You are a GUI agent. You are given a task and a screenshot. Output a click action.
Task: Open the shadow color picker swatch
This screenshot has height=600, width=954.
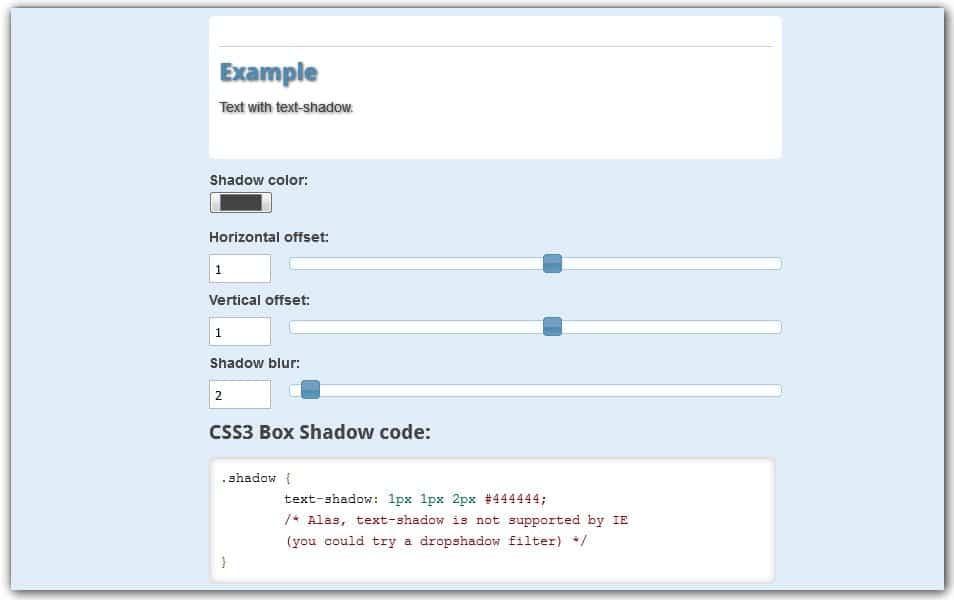click(240, 202)
